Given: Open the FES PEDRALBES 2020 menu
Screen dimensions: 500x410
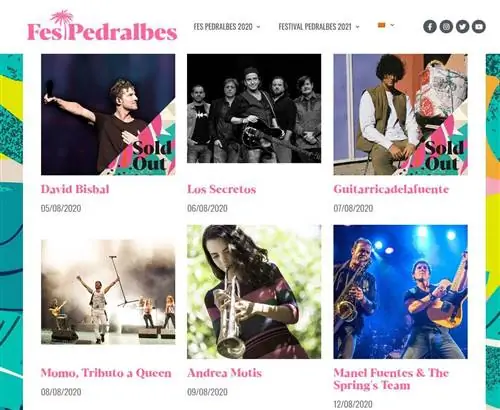Looking at the screenshot, I should 223,27.
